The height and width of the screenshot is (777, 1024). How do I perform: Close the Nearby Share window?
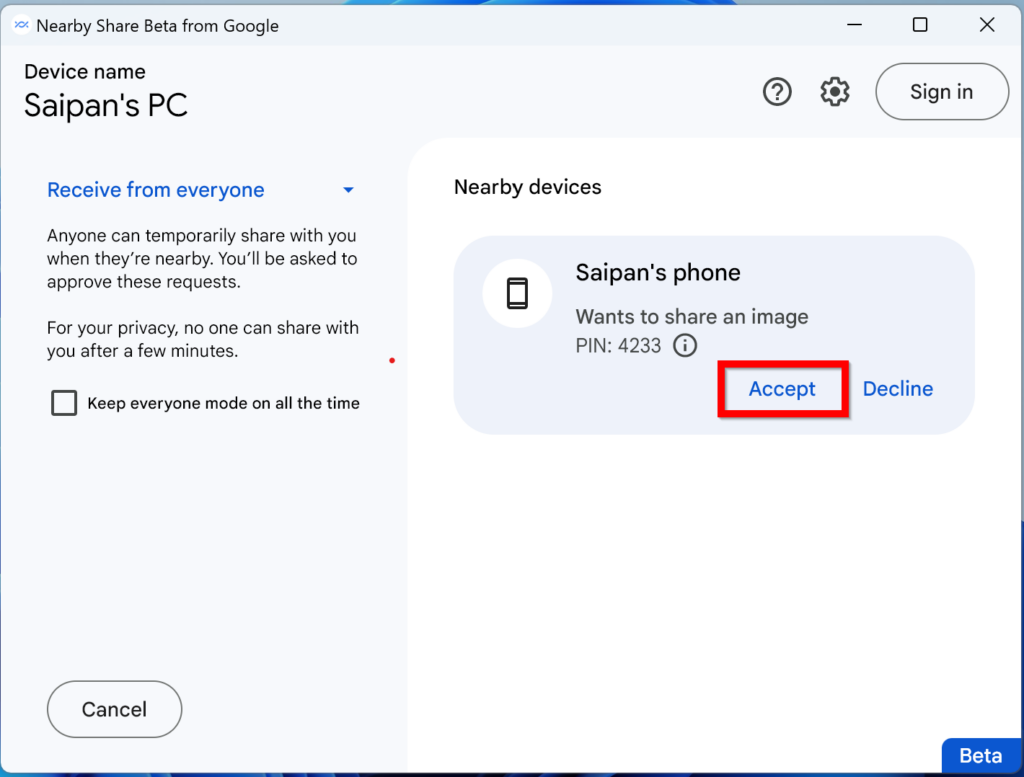click(x=987, y=26)
